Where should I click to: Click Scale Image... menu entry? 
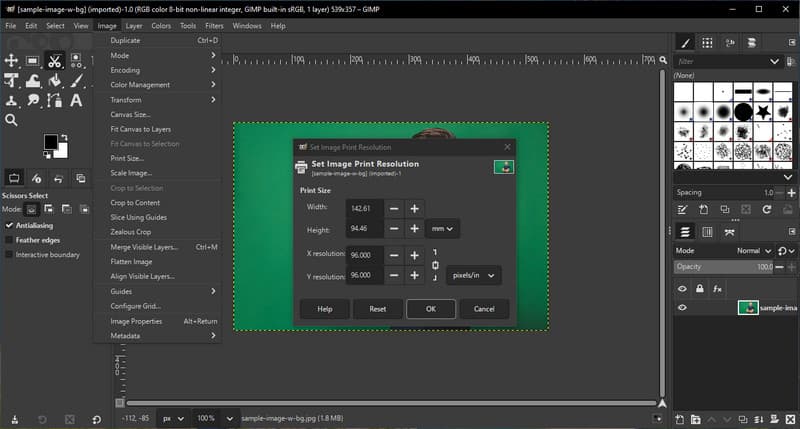click(x=130, y=173)
